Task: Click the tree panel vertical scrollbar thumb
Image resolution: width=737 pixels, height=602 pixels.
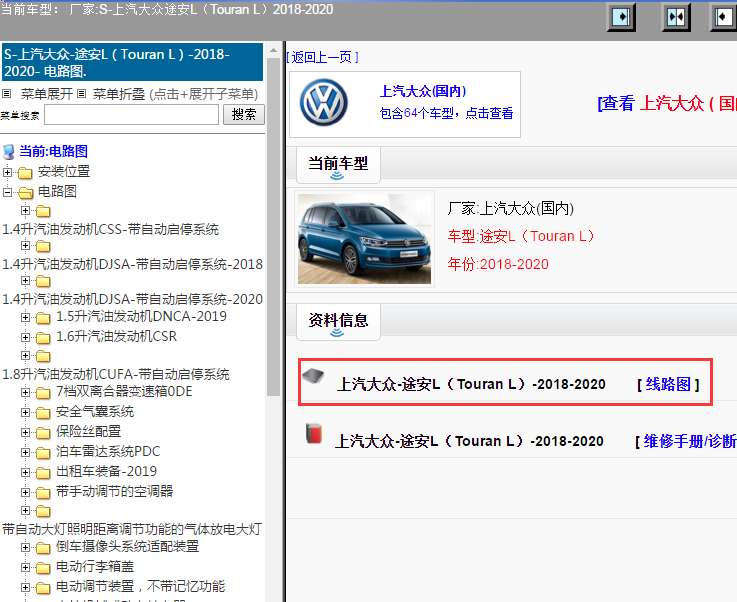Action: pos(273,227)
